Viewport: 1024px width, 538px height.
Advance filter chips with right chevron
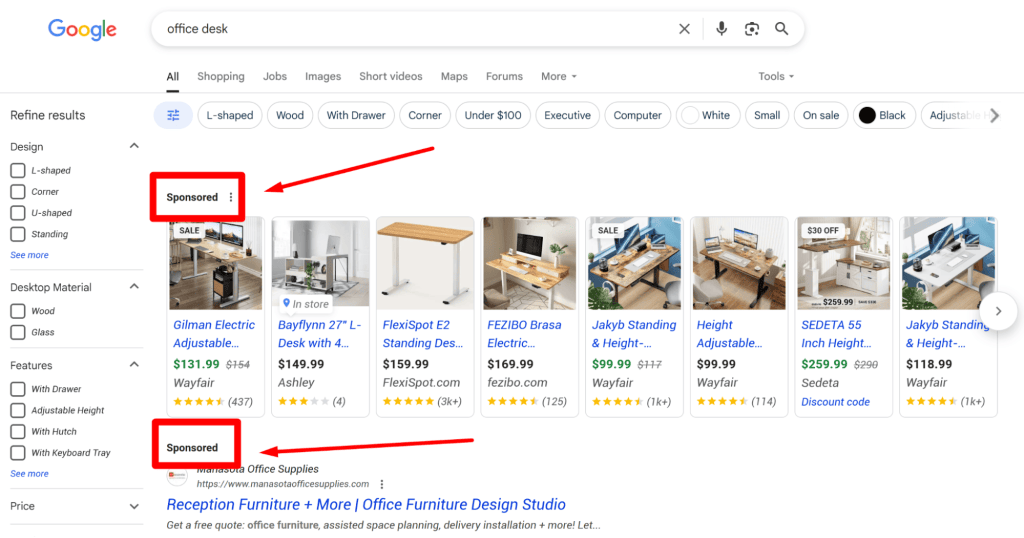coord(994,116)
